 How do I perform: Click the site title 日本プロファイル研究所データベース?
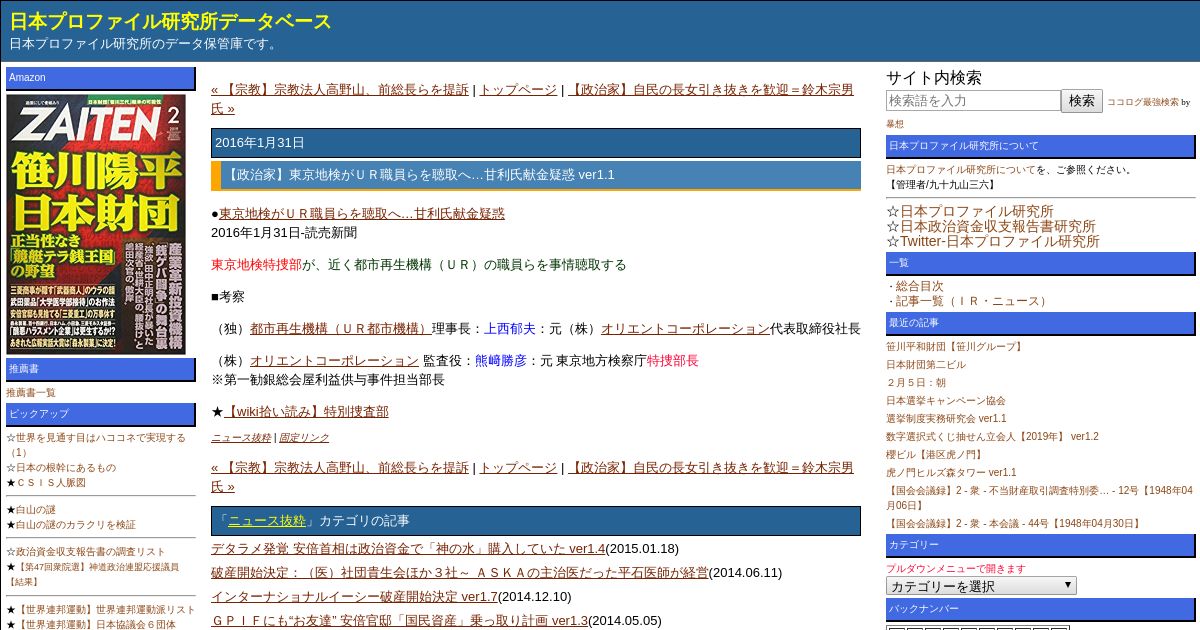[171, 21]
